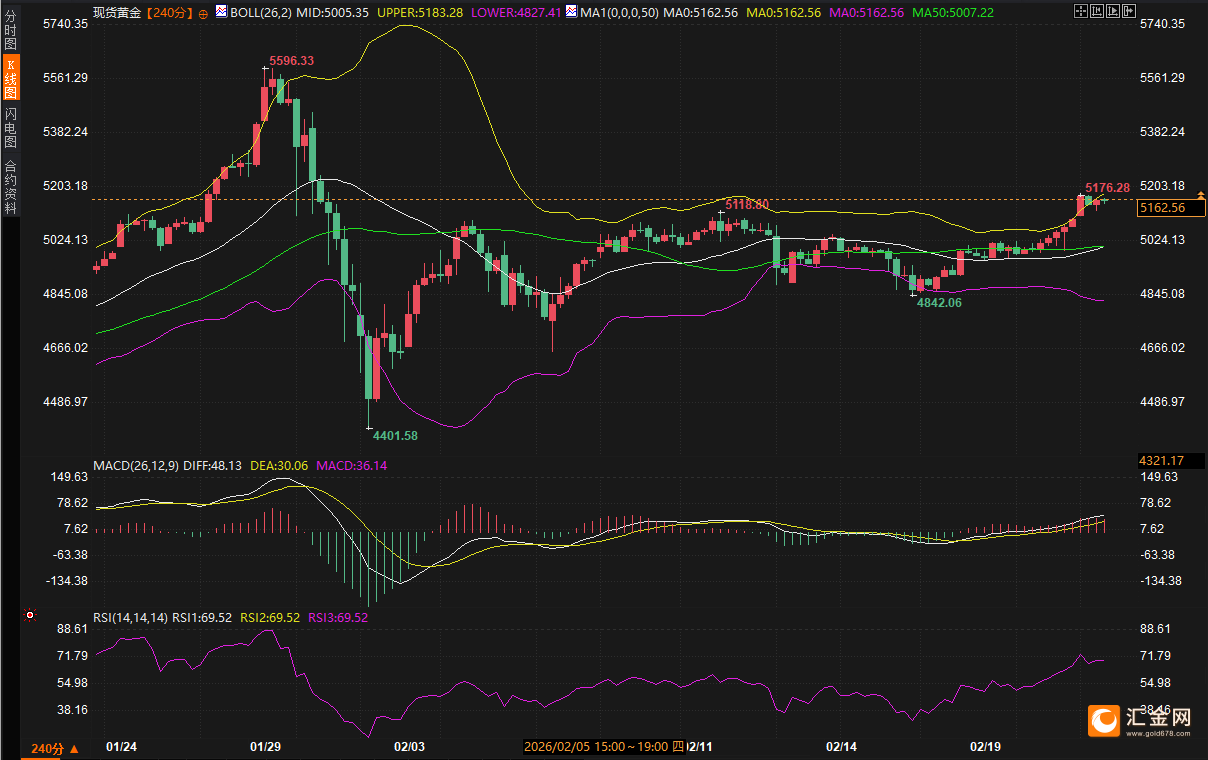Click the crosshair cursor icon at top right
Image resolution: width=1208 pixels, height=760 pixels.
tap(1081, 11)
